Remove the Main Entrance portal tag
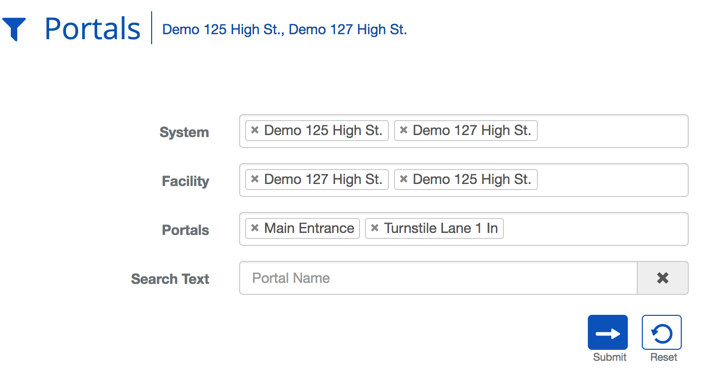Screen dimensions: 716x384 255,228
